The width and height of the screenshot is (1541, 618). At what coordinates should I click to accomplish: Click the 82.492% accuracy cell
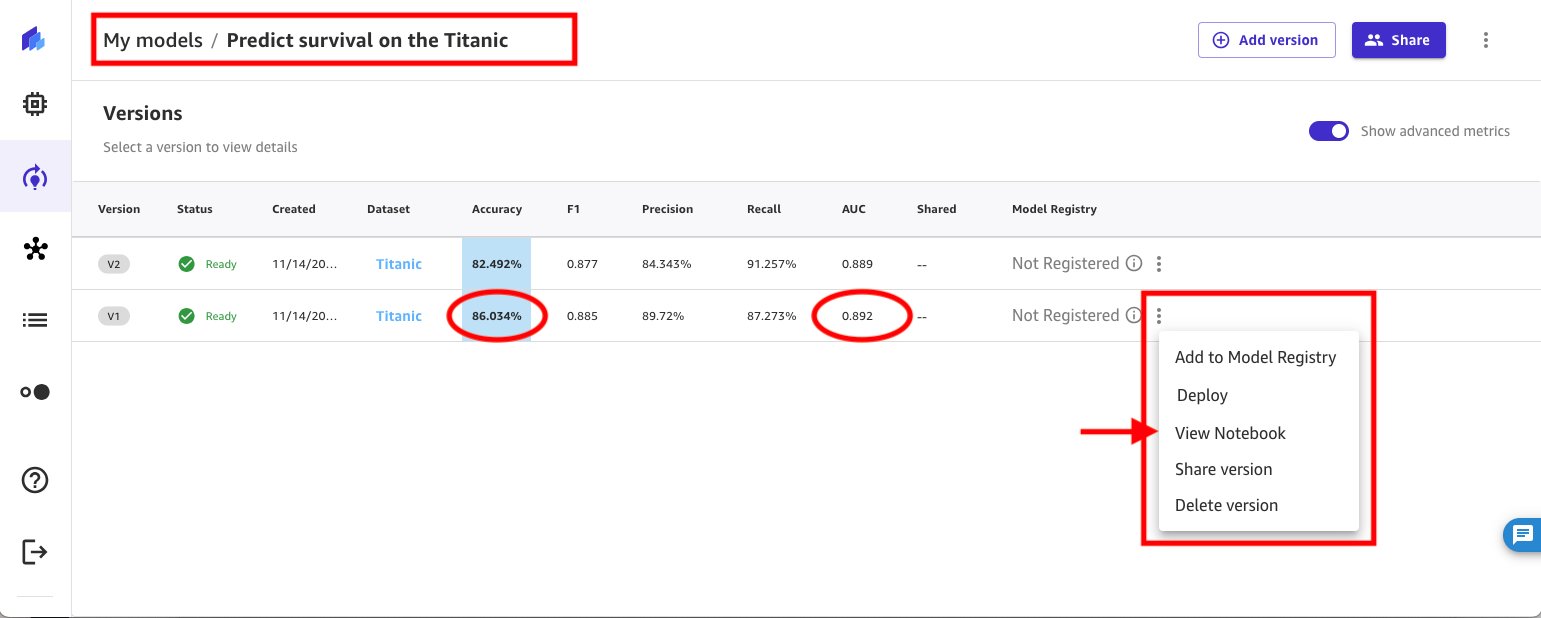click(497, 264)
